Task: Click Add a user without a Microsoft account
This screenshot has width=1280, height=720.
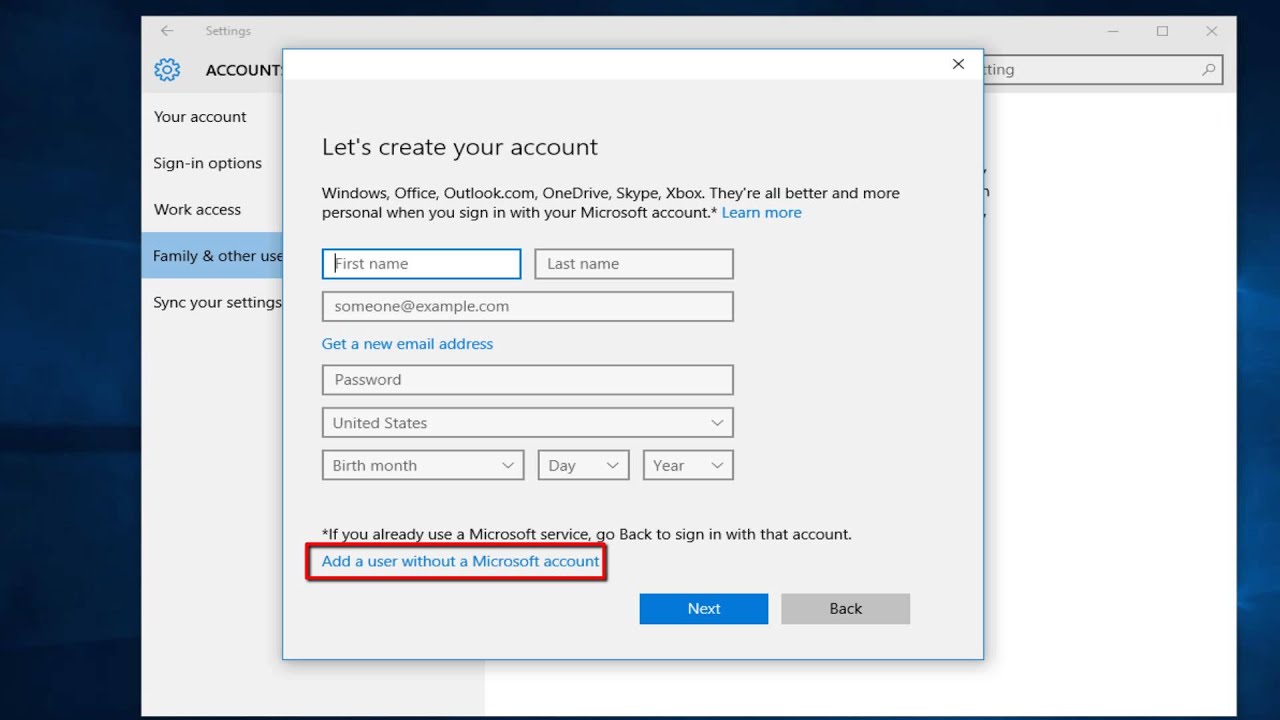Action: (461, 562)
